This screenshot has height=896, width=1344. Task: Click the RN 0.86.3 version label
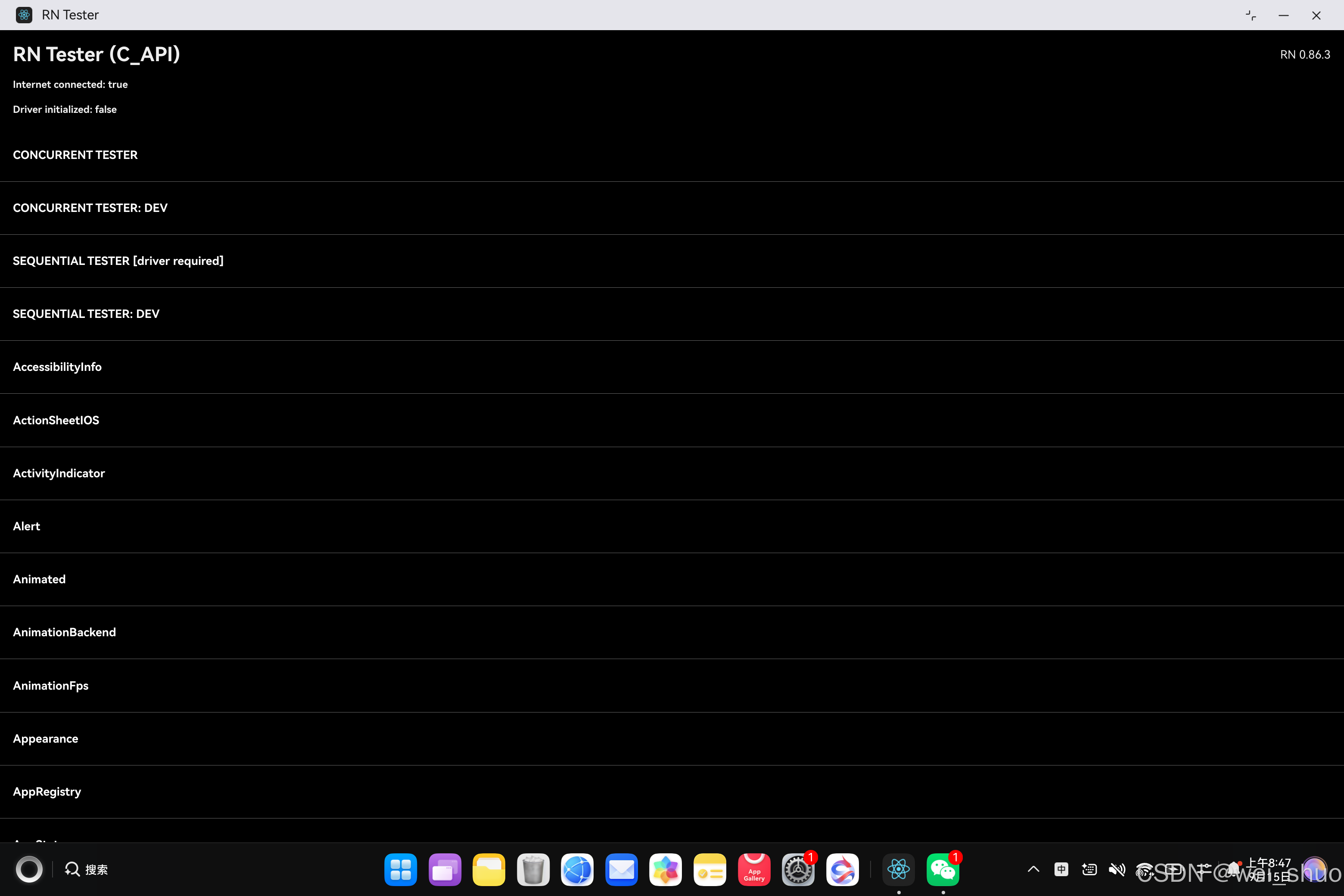click(1304, 55)
